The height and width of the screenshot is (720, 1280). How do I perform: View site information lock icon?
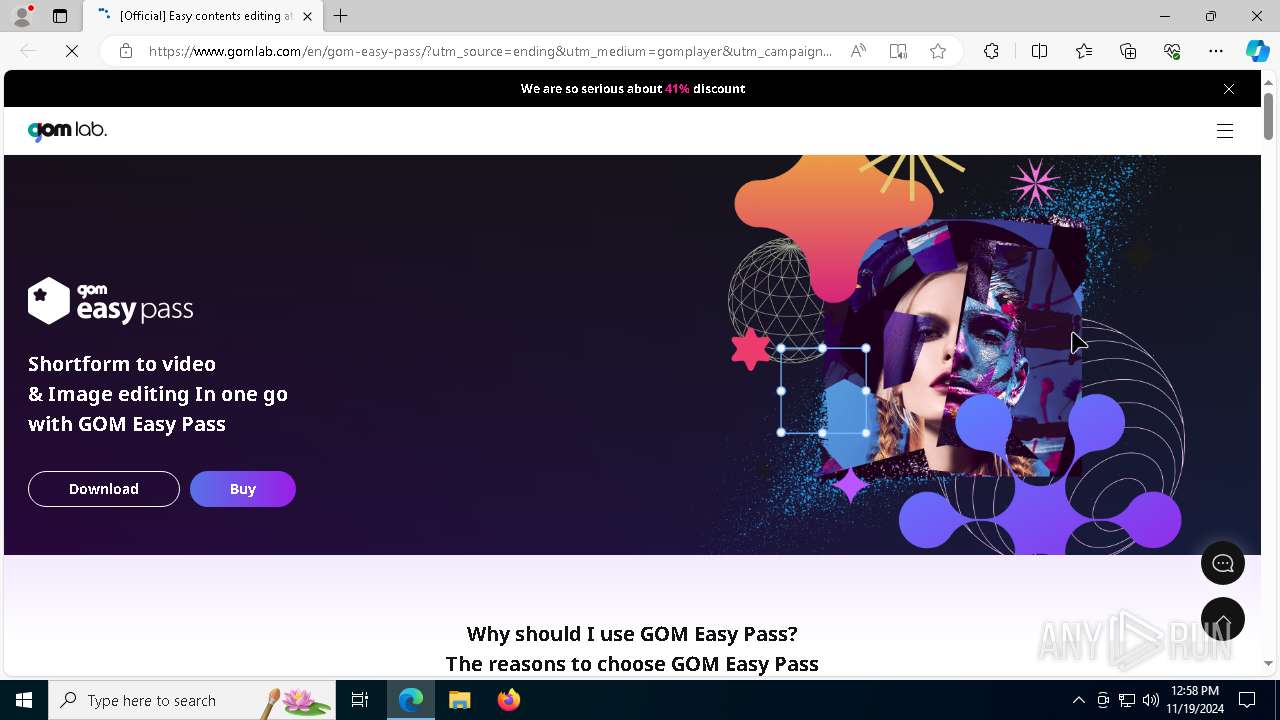[126, 51]
